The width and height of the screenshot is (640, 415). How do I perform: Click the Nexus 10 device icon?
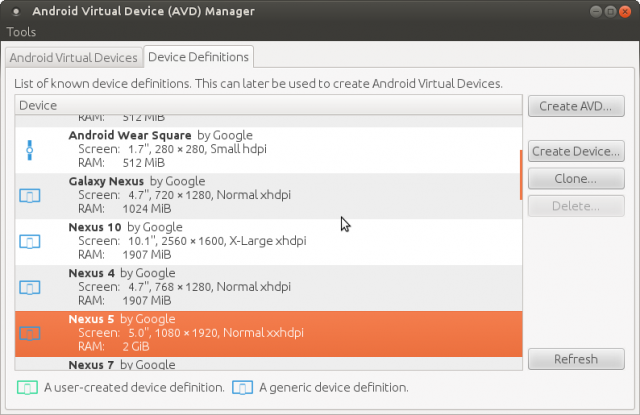(x=30, y=242)
